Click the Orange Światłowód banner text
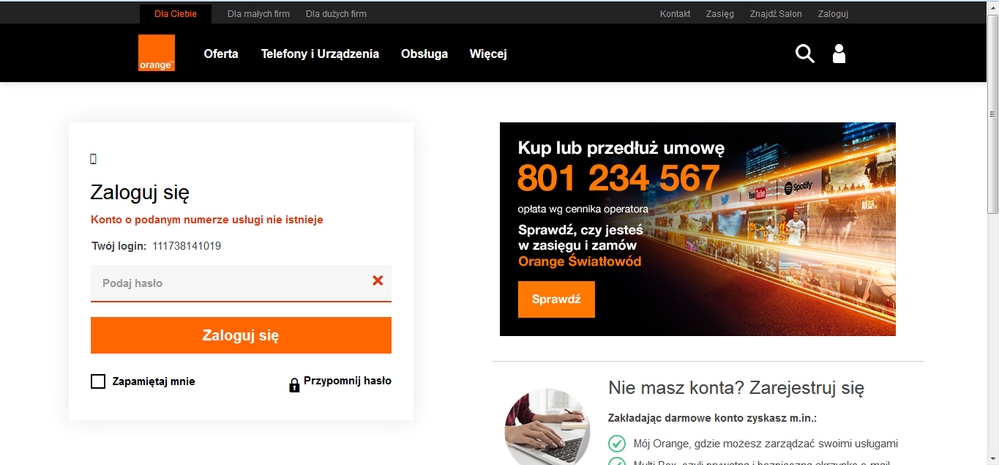The image size is (999, 465). click(x=580, y=262)
